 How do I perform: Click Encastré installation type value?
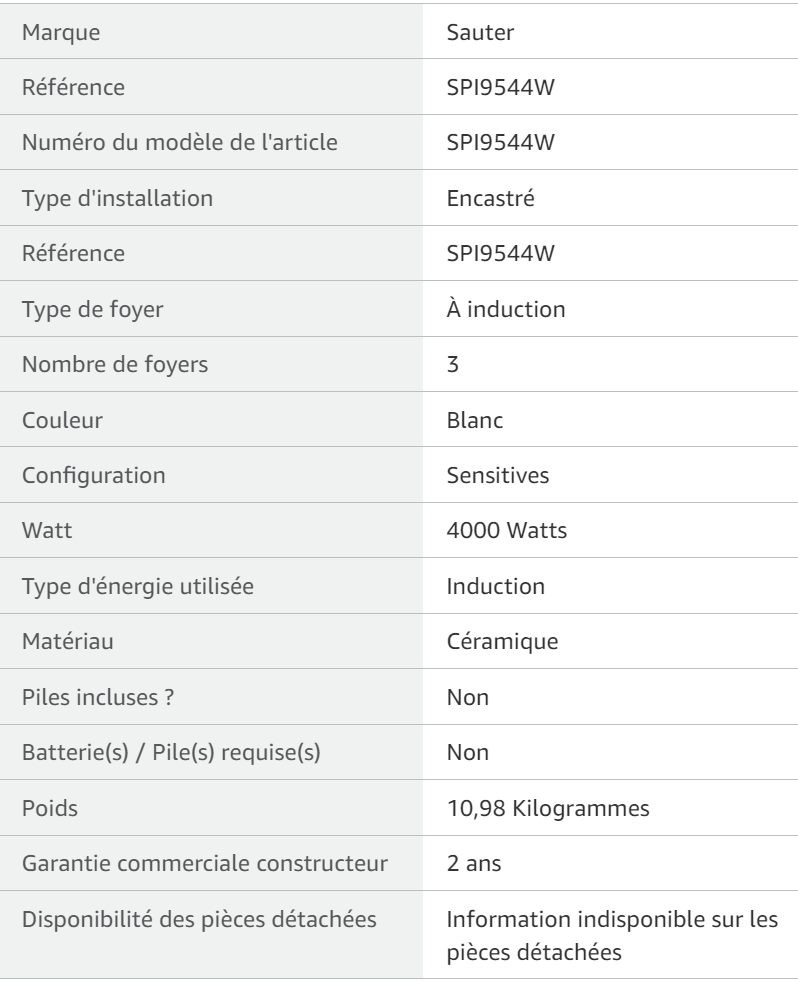(x=490, y=198)
